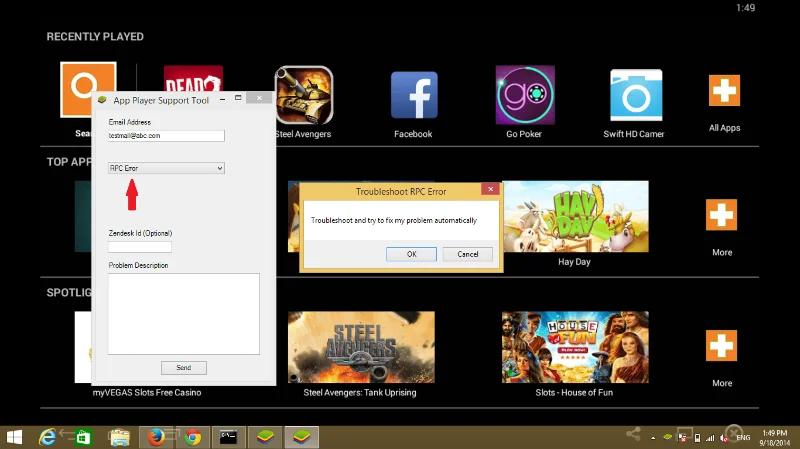Click myVEGAS Slots Free Casino label

(147, 392)
